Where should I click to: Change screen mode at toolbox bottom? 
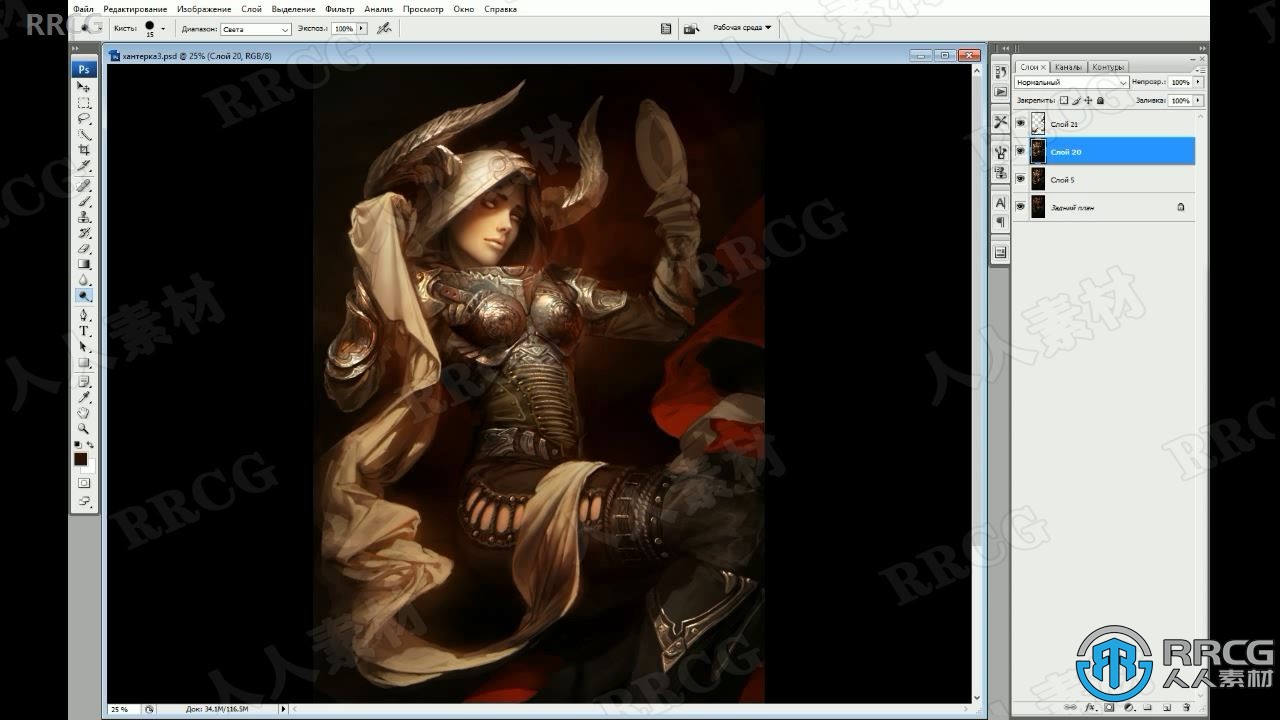click(x=84, y=500)
